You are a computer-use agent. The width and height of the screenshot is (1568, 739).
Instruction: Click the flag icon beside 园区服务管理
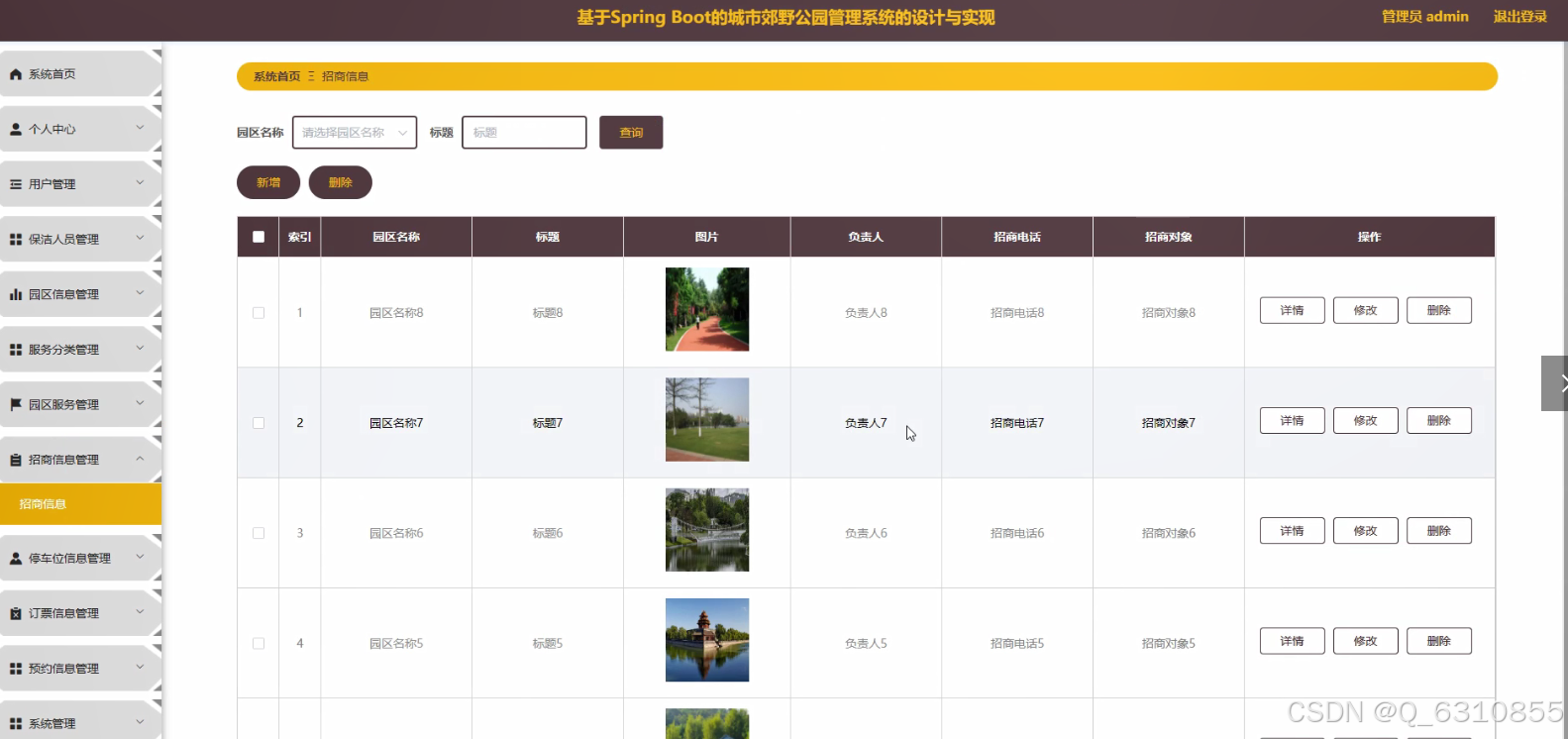coord(16,404)
